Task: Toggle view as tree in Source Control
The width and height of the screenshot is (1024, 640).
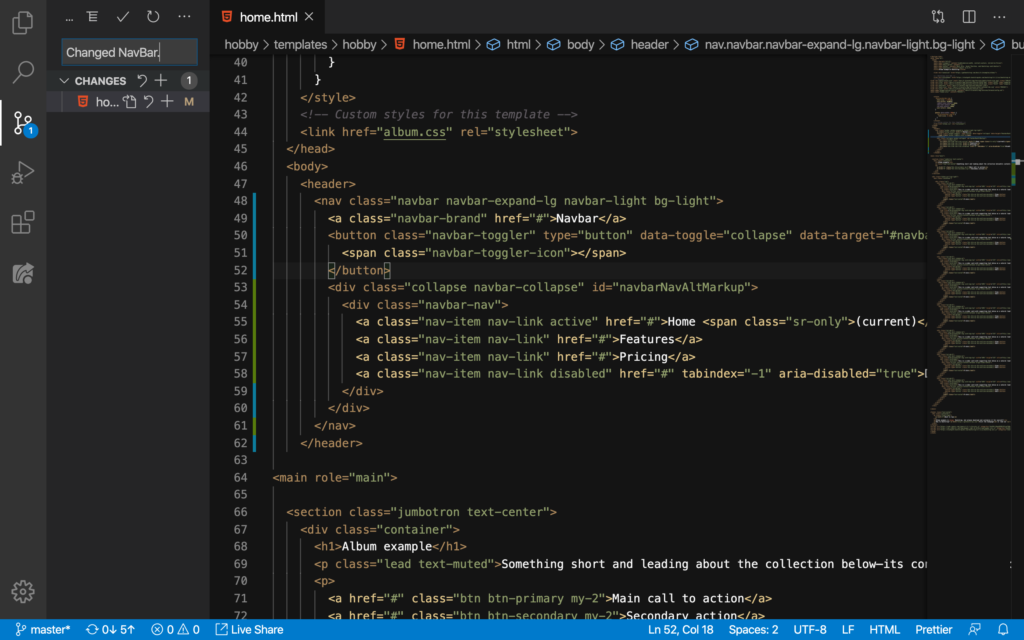Action: [x=92, y=16]
